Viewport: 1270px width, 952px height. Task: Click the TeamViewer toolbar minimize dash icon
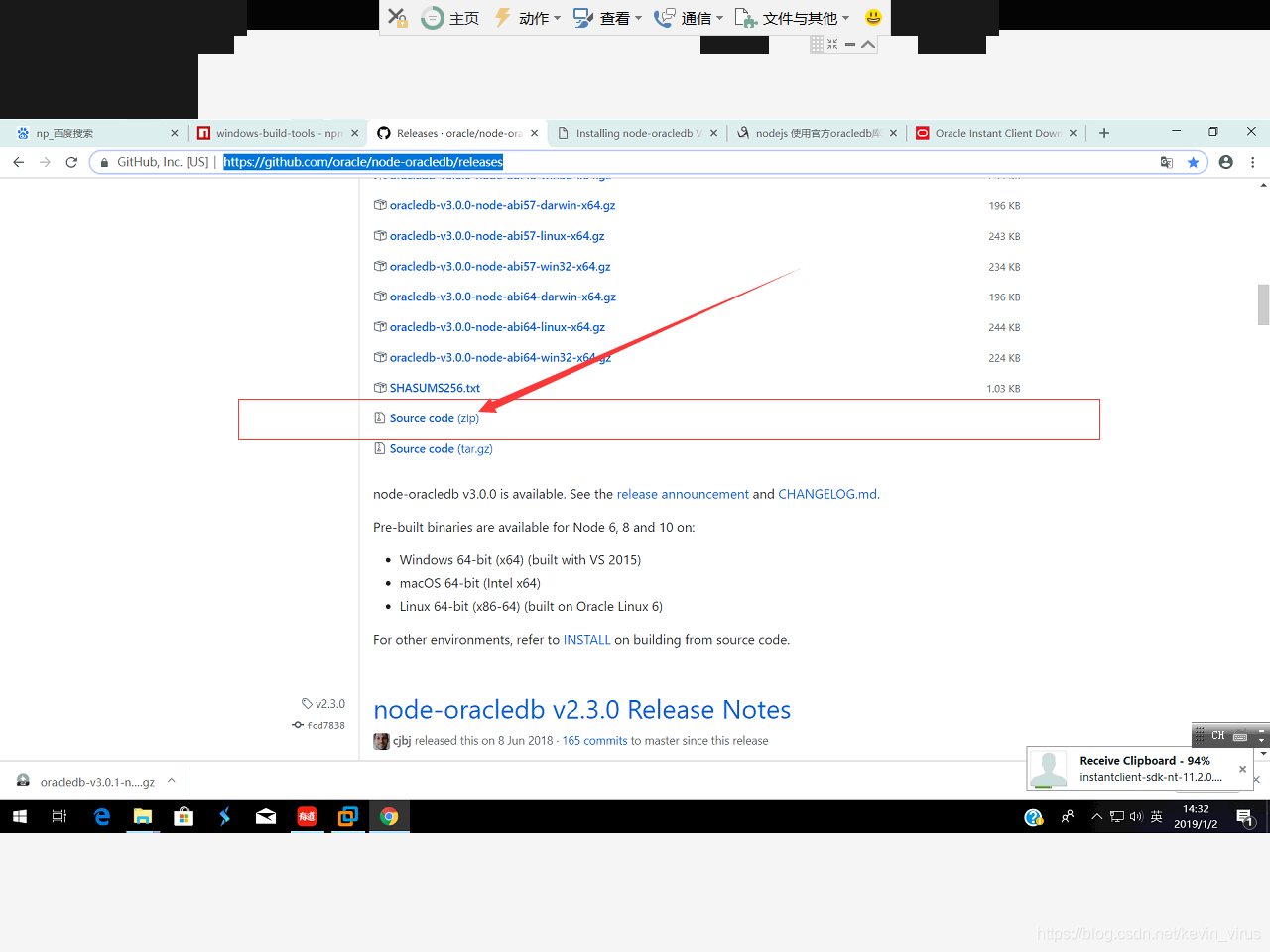(850, 44)
